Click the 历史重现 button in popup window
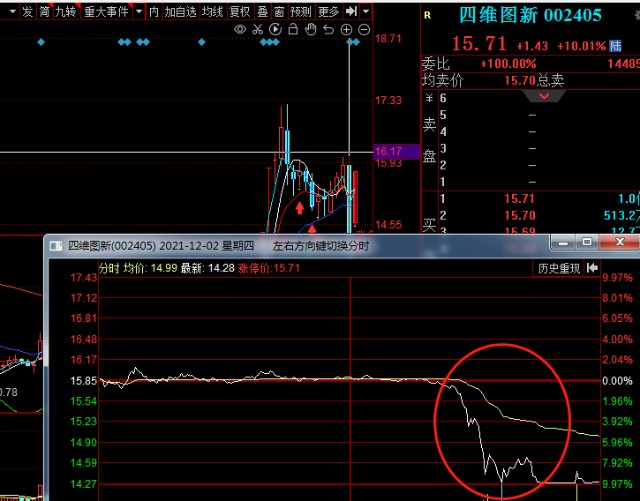The height and width of the screenshot is (501, 640). point(559,268)
